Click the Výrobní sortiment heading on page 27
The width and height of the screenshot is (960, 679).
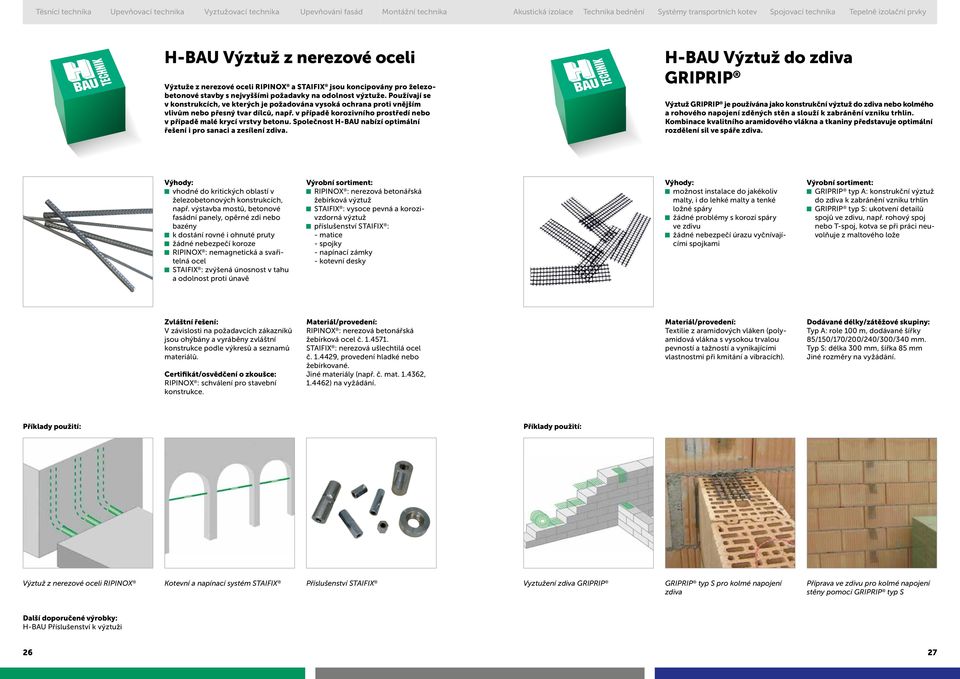coord(840,182)
